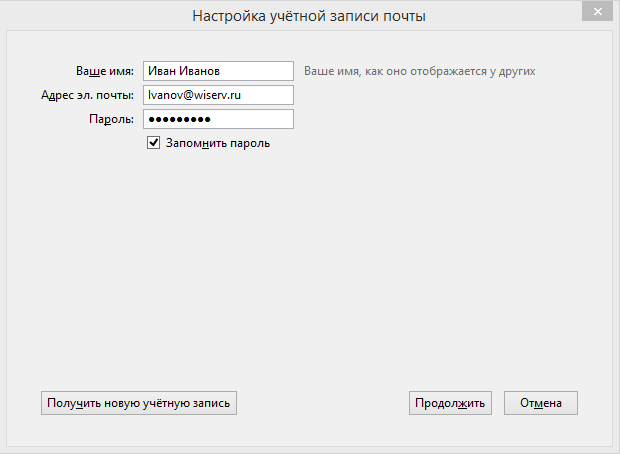
Task: Click the Адрес эл. почты: label
Action: tap(88, 95)
